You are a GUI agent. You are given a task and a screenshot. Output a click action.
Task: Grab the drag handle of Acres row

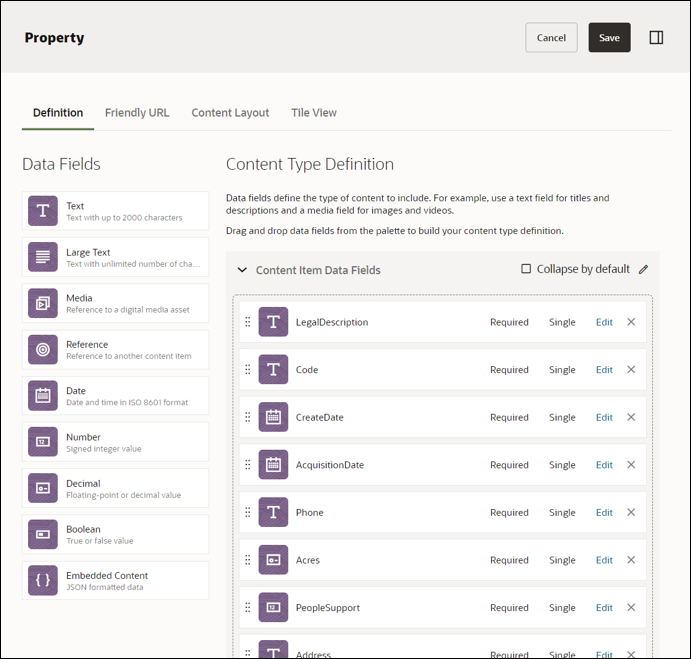[x=248, y=560]
